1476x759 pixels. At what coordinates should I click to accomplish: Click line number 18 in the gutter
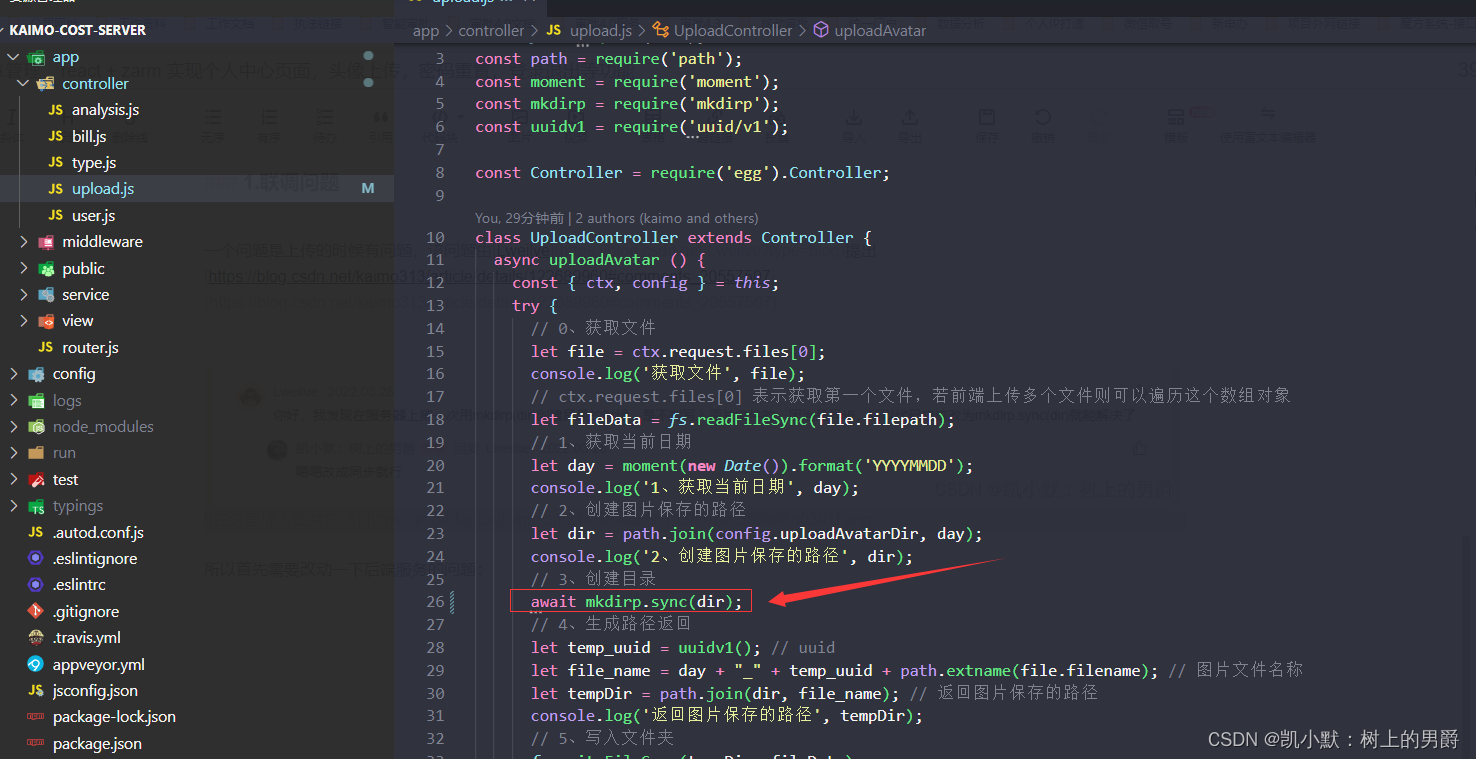click(x=435, y=419)
